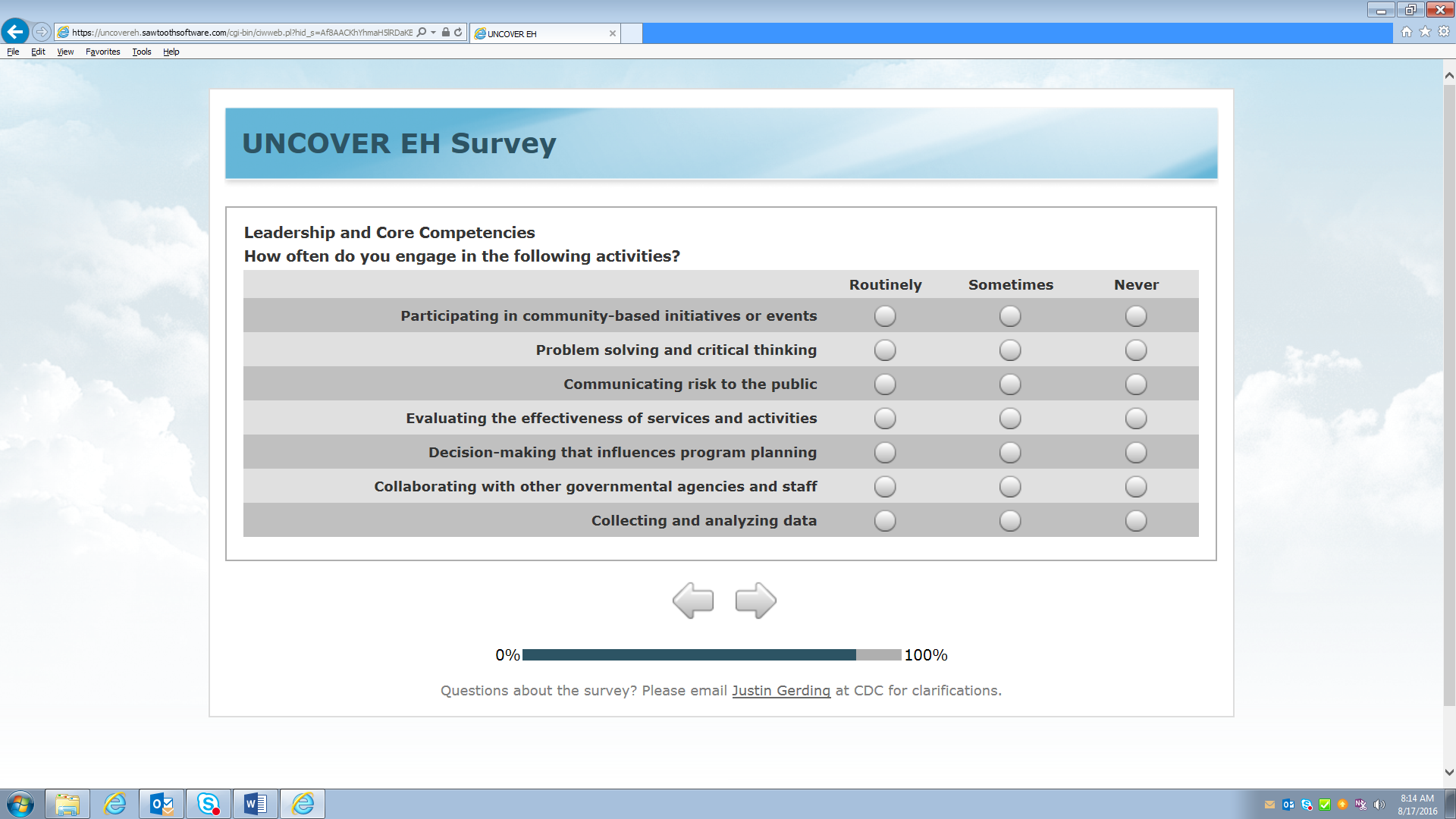
Task: Open the Favorites menu
Action: pos(102,52)
